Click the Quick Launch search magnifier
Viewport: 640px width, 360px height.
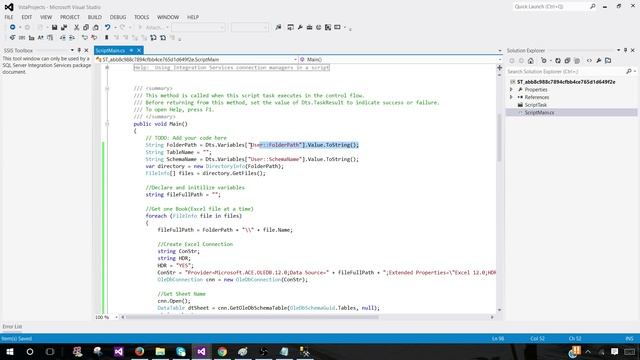[x=593, y=7]
